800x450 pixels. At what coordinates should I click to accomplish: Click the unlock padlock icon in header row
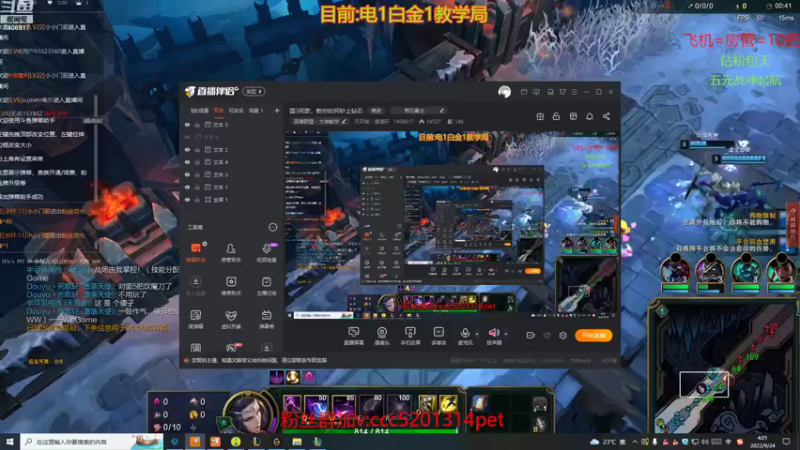(x=556, y=116)
